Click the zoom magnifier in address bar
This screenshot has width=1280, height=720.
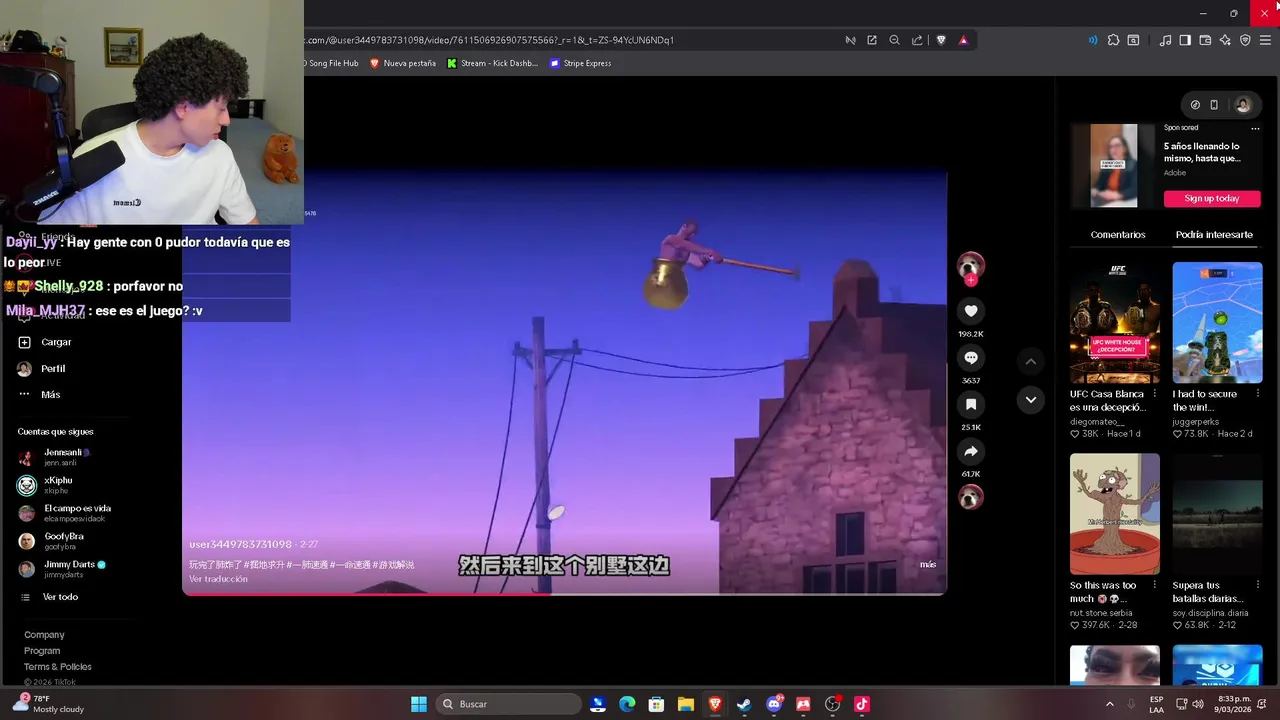[895, 40]
